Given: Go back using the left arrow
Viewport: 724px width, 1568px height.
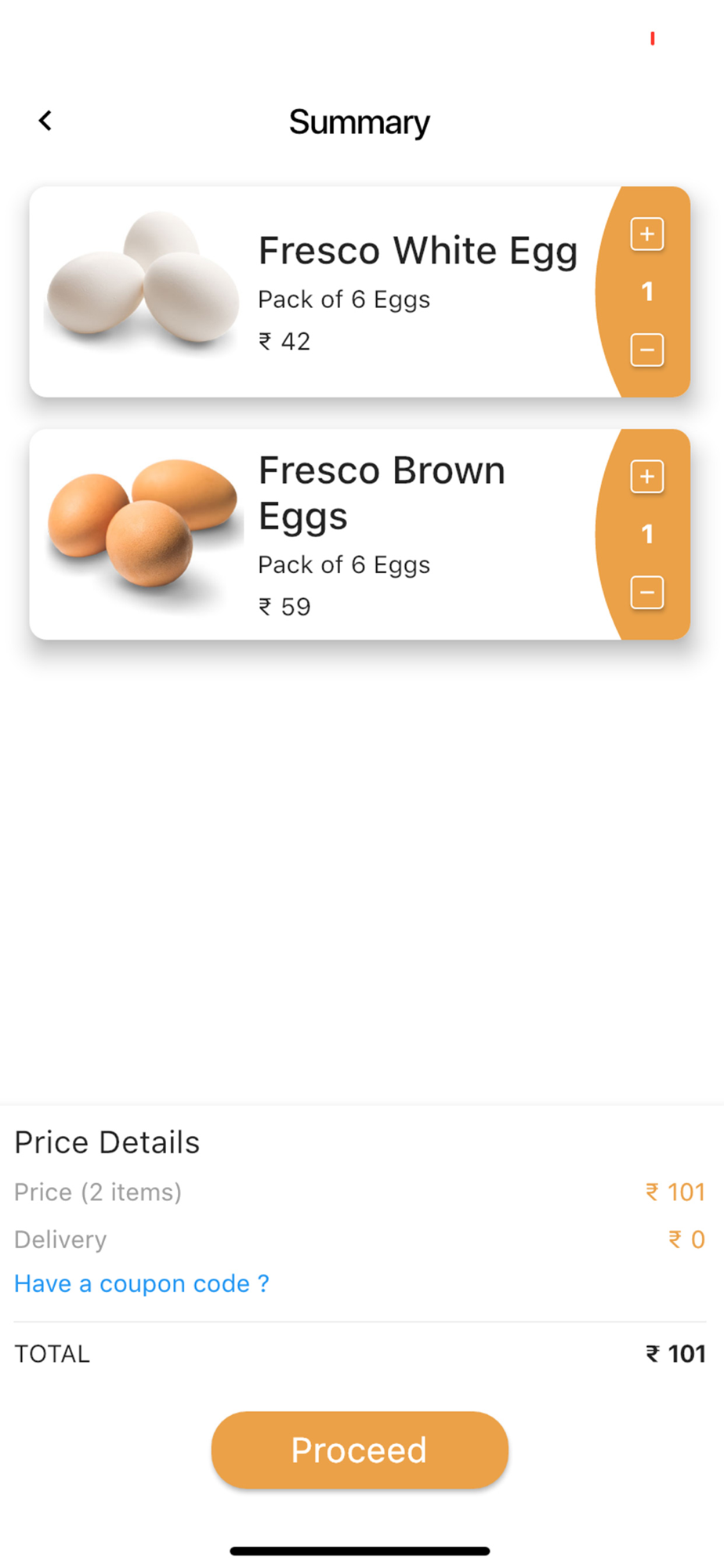Looking at the screenshot, I should [45, 121].
